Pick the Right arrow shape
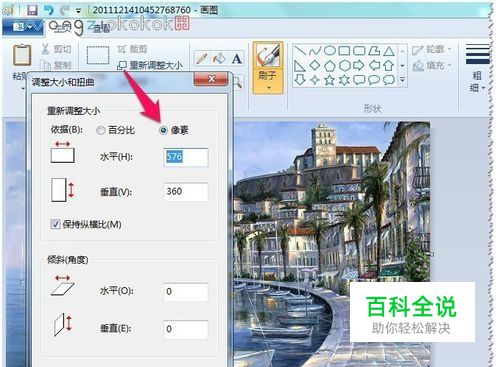The height and width of the screenshot is (367, 500). click(x=359, y=65)
